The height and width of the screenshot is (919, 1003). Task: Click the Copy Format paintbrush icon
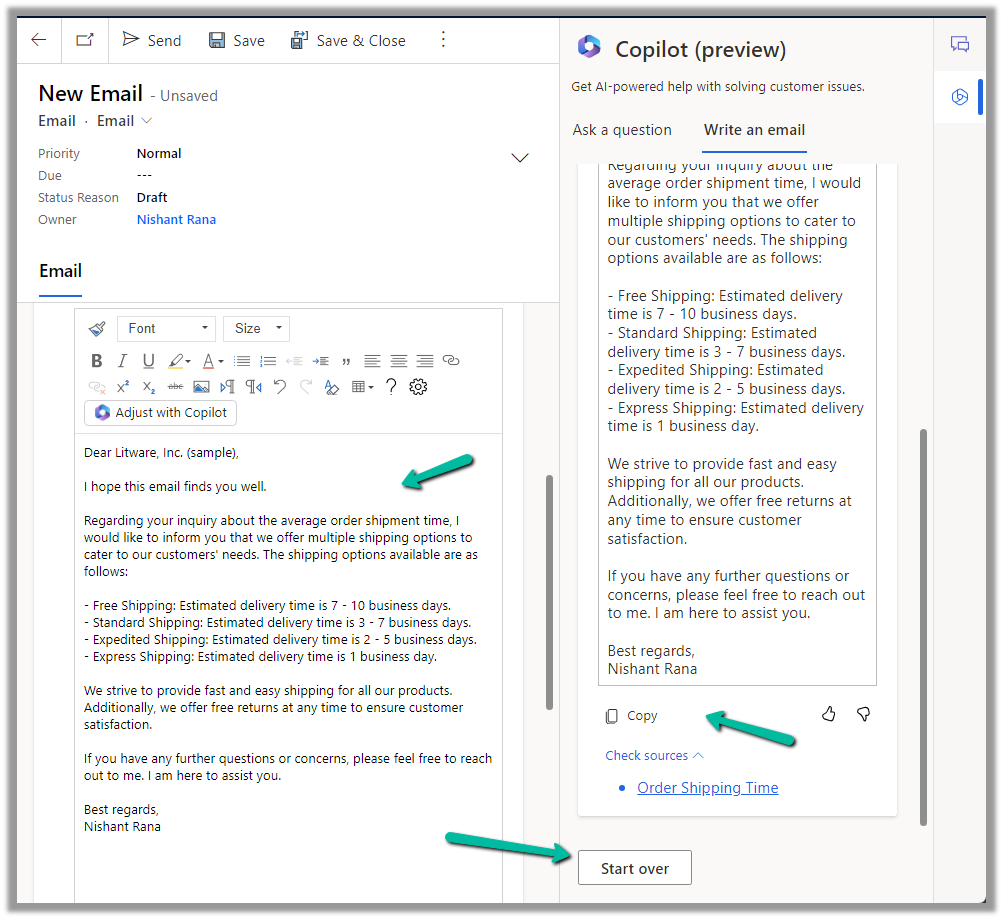point(97,329)
